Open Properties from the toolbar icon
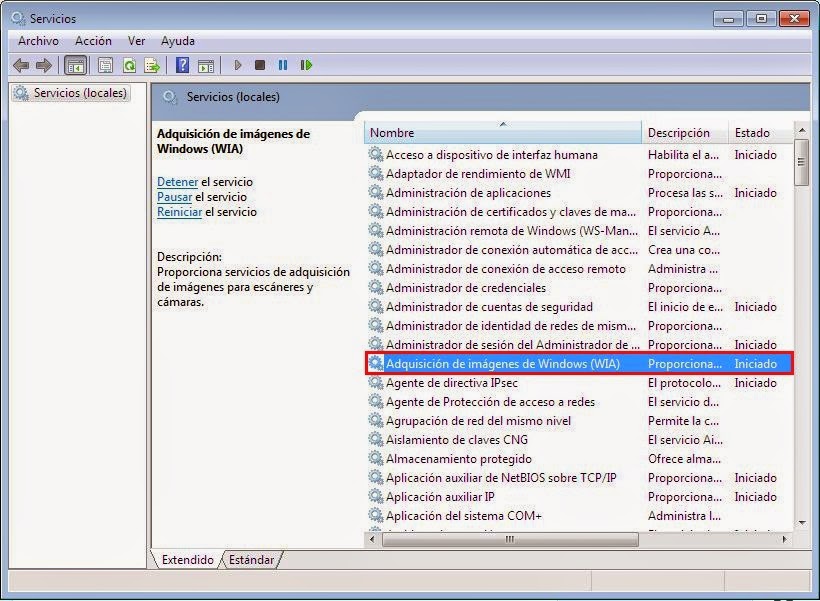This screenshot has width=820, height=601. pyautogui.click(x=106, y=65)
